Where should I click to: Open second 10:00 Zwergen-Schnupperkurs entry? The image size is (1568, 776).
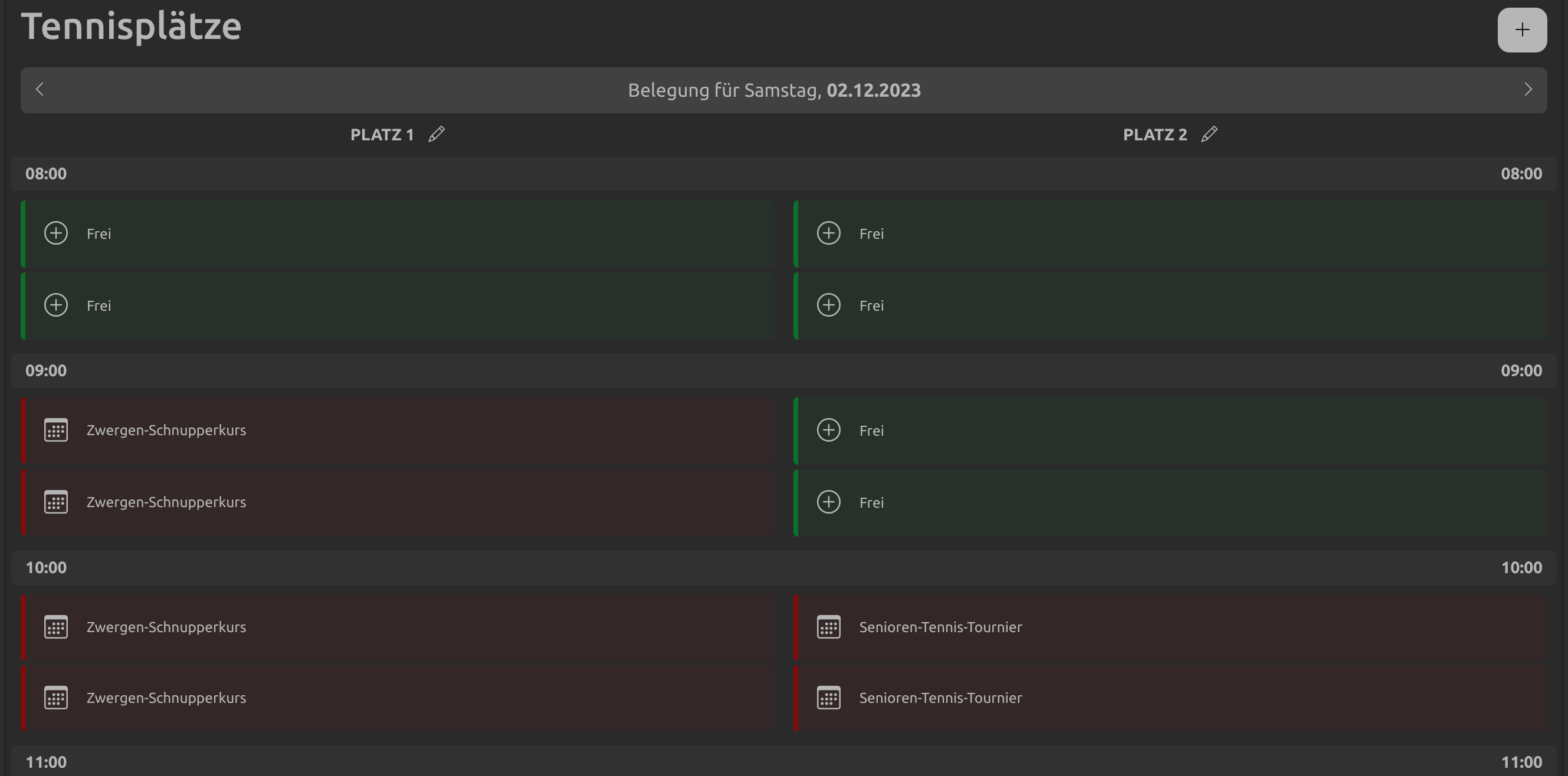point(166,698)
